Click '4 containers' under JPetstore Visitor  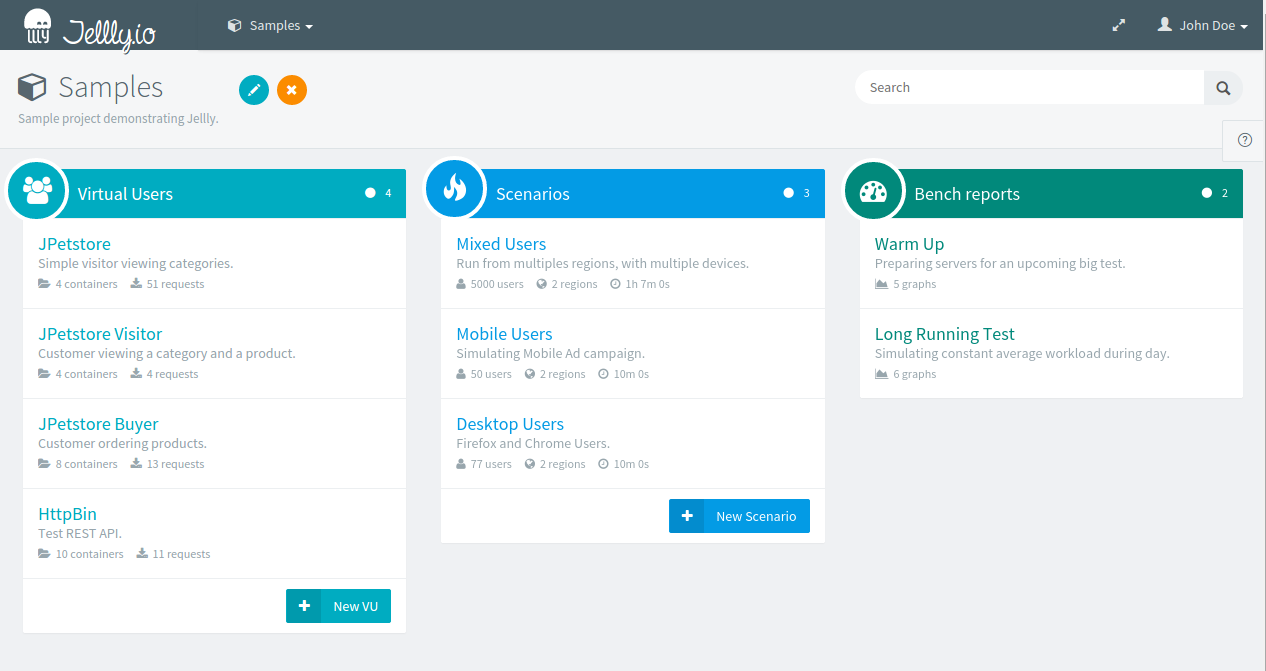[x=87, y=374]
